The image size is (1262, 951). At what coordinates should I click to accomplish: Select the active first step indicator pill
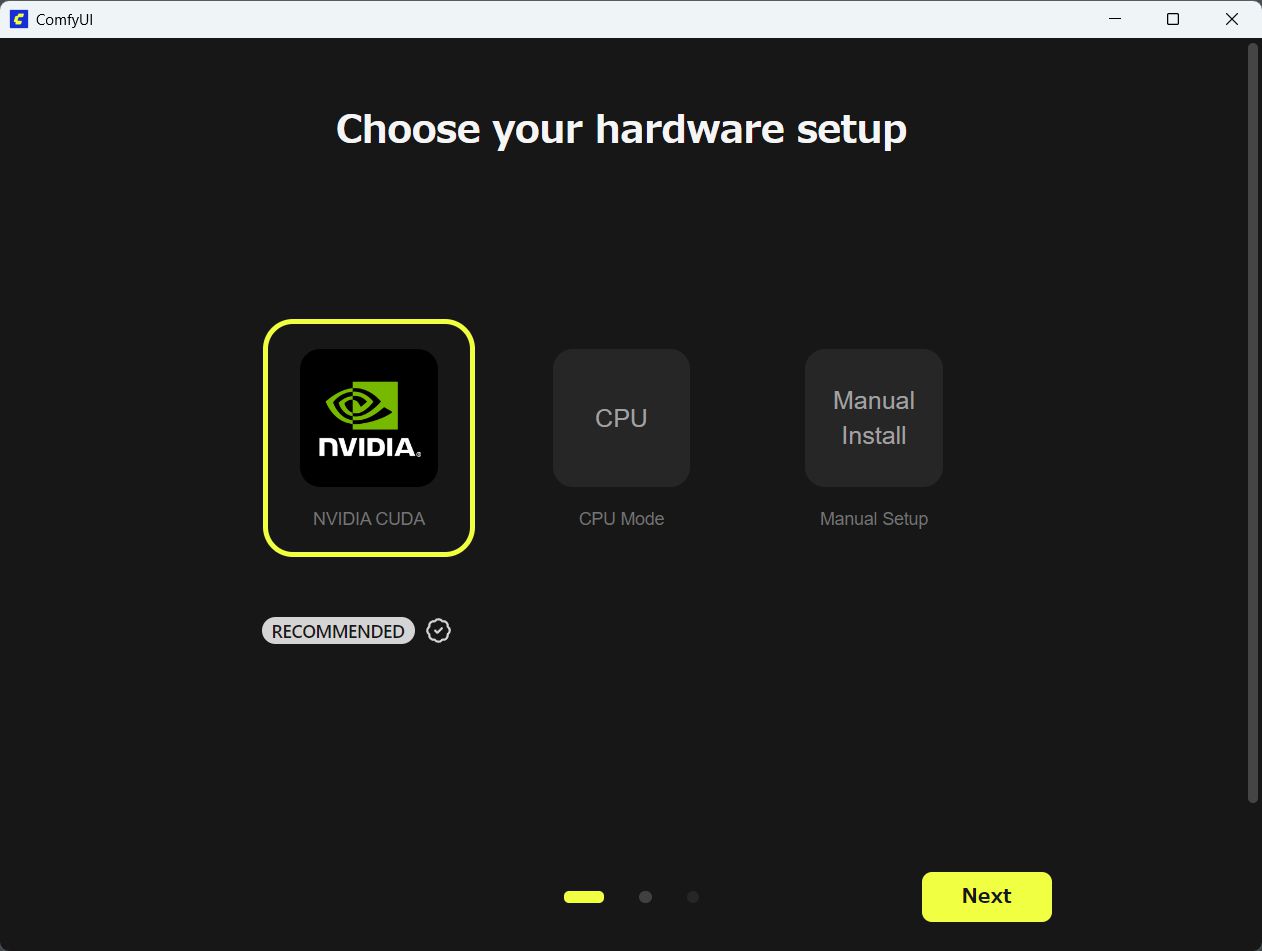point(584,897)
